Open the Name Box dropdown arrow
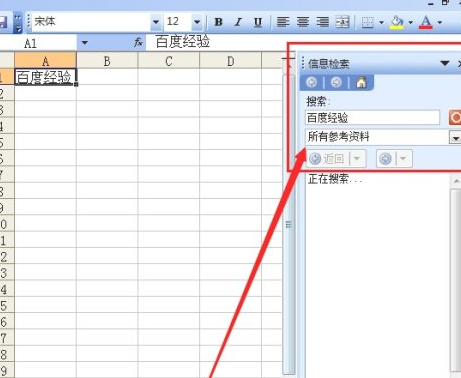 coord(85,43)
